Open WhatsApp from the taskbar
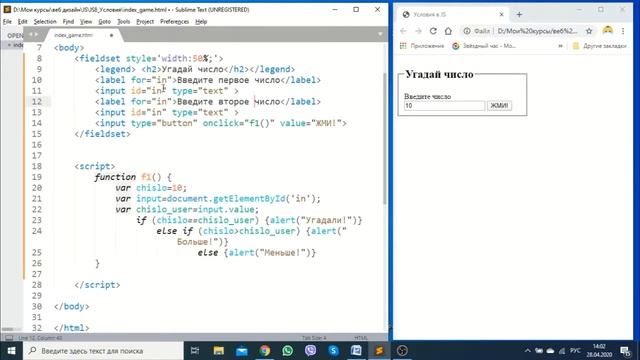Viewport: 640px width, 360px height. click(x=287, y=351)
